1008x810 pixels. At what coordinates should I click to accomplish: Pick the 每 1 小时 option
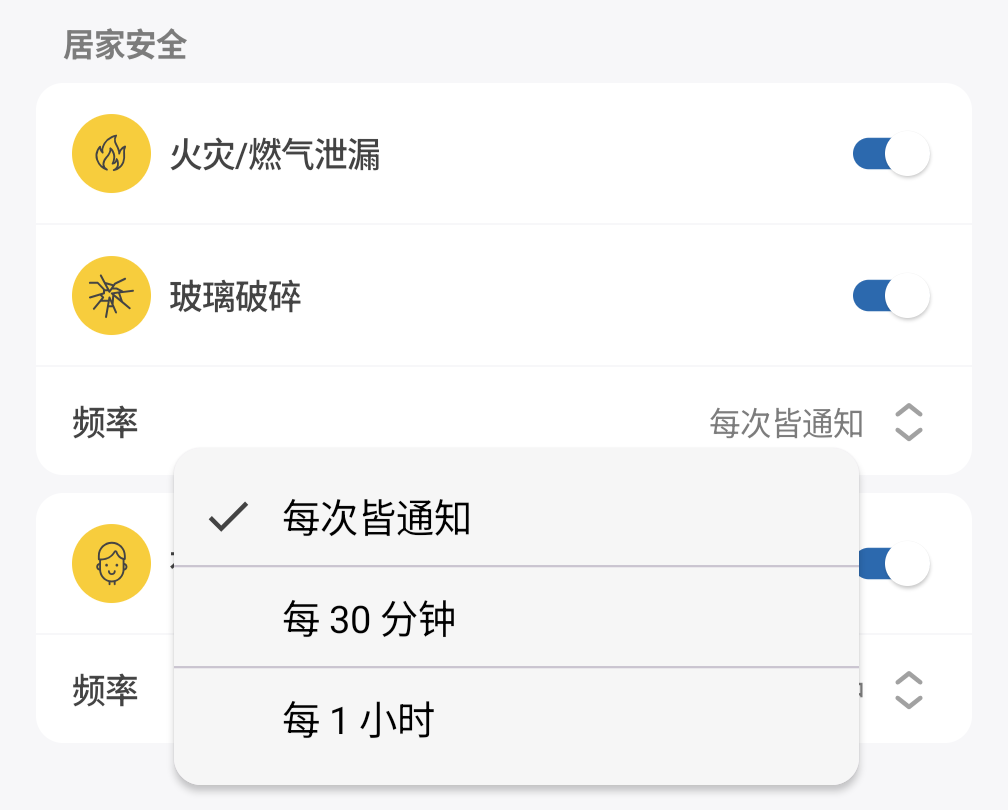point(358,720)
